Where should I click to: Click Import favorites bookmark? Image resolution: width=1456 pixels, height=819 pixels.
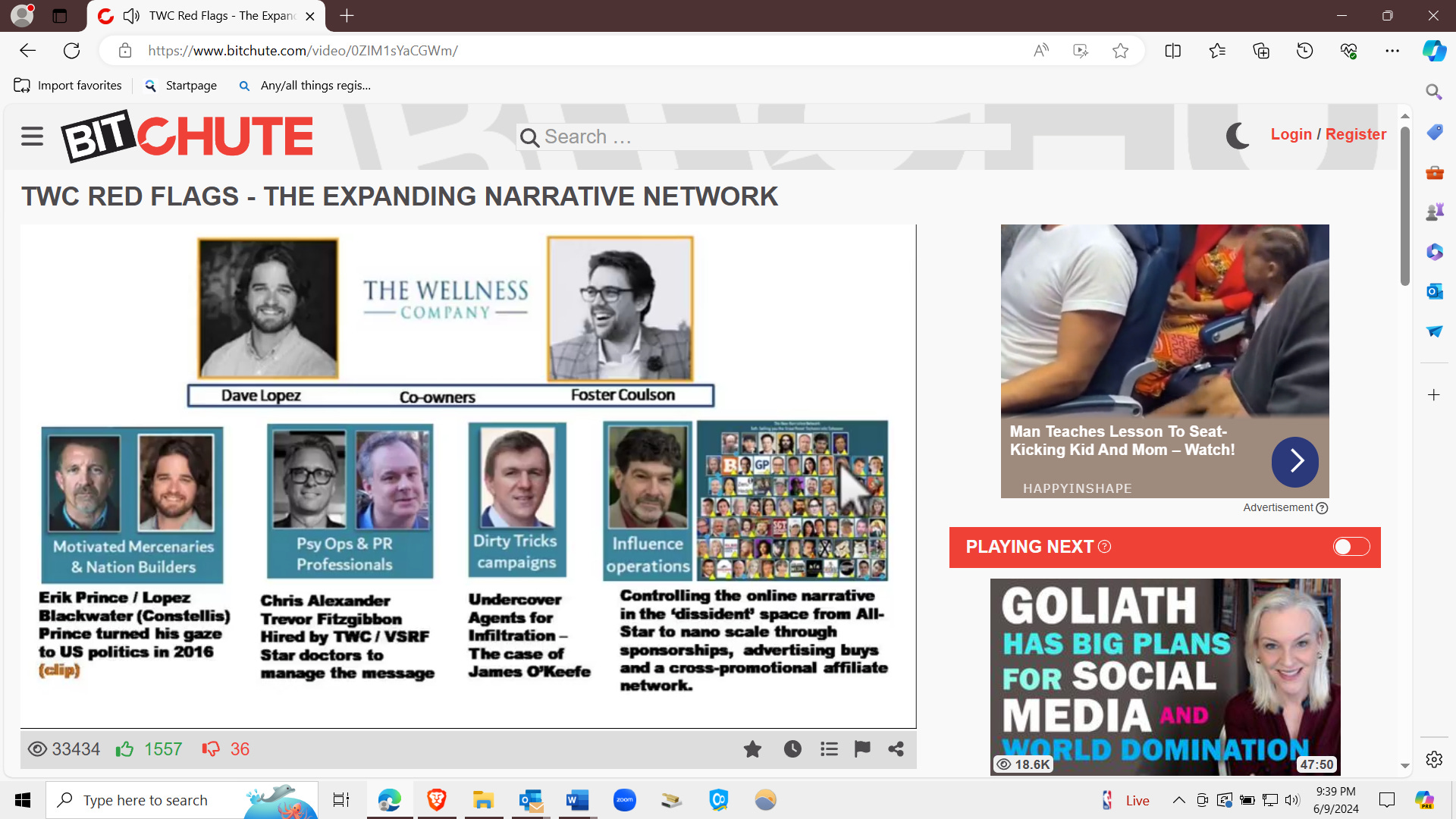67,86
